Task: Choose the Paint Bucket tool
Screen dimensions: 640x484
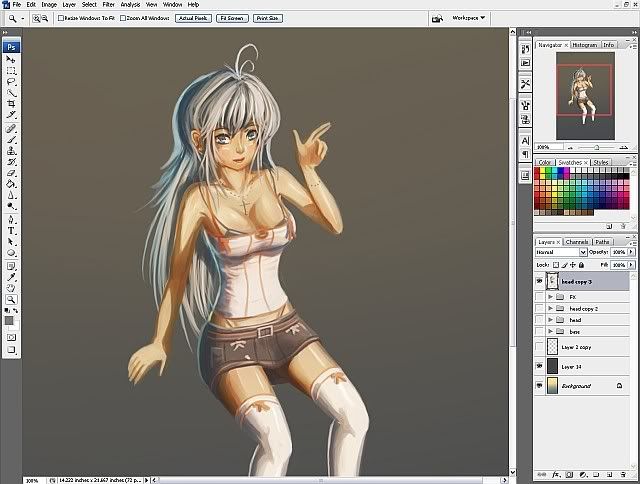Action: click(11, 184)
